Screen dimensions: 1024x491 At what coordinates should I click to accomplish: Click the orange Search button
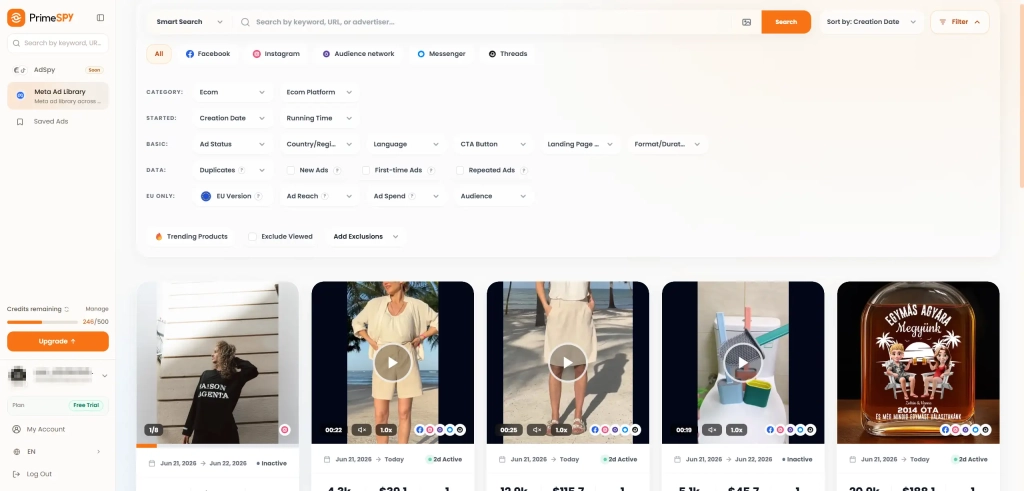(786, 22)
